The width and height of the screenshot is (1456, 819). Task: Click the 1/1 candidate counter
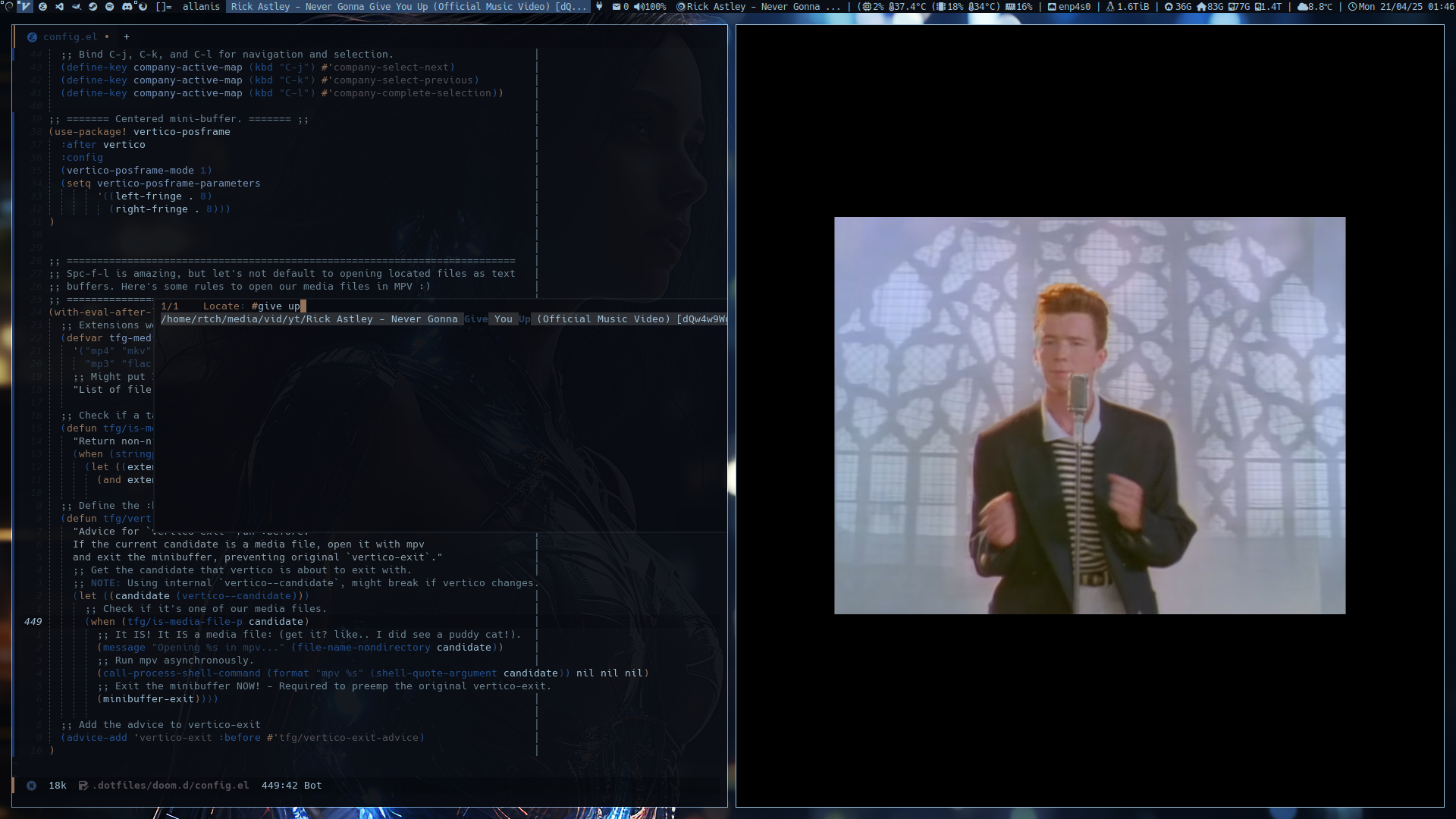[170, 306]
